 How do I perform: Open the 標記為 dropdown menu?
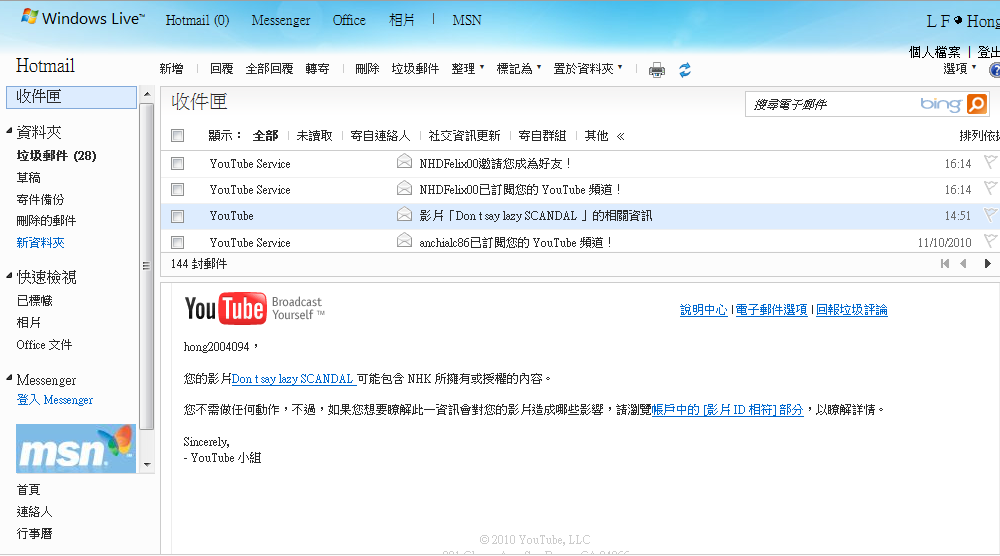tap(518, 68)
